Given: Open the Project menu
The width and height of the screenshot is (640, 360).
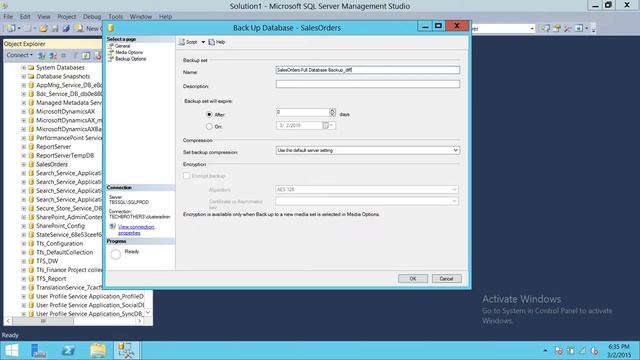Looking at the screenshot, I should pyautogui.click(x=67, y=17).
